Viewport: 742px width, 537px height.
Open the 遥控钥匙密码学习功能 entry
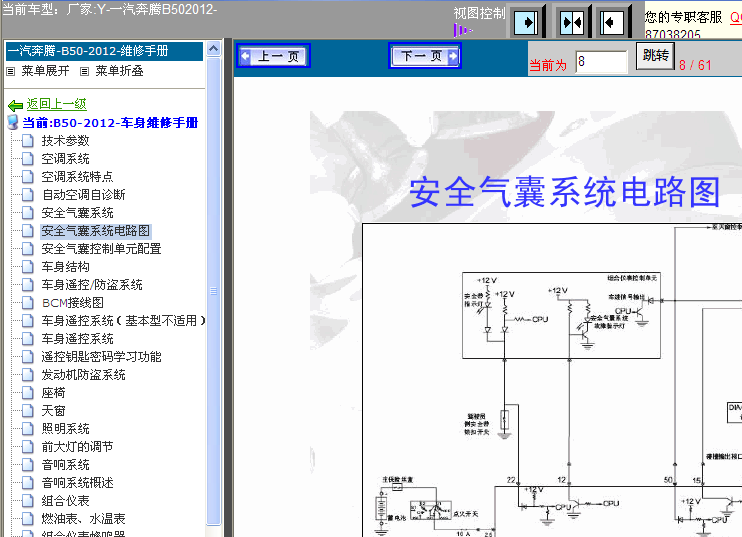(x=101, y=356)
